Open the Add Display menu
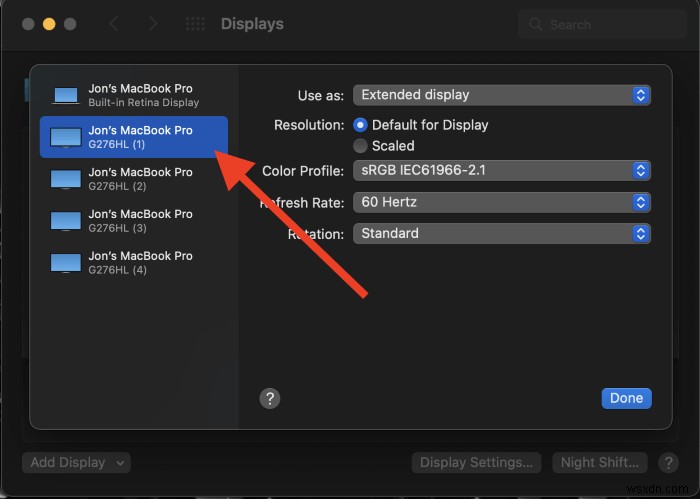This screenshot has height=499, width=700. coord(77,462)
